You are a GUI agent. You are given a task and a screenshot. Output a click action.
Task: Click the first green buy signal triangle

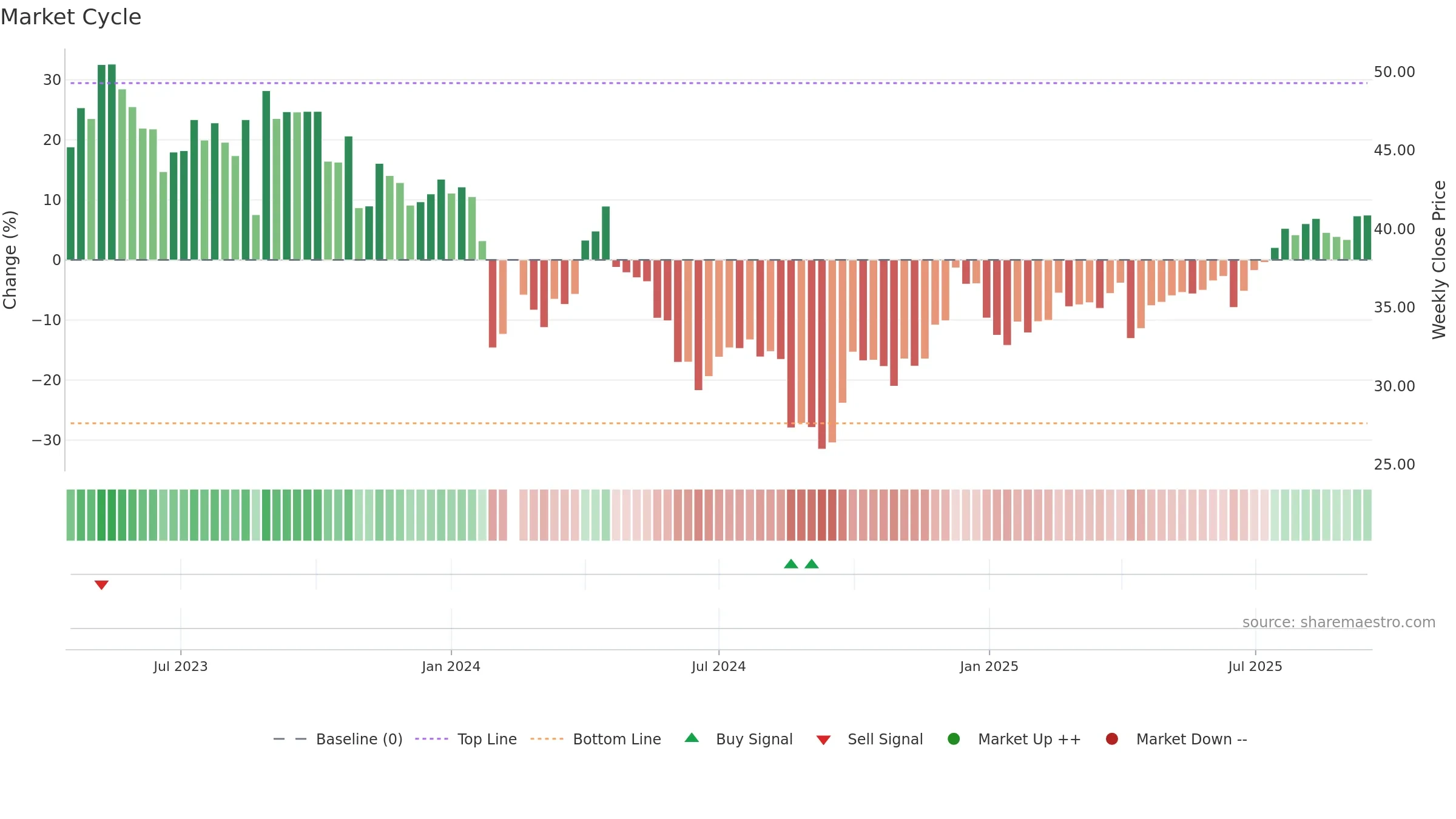(790, 564)
